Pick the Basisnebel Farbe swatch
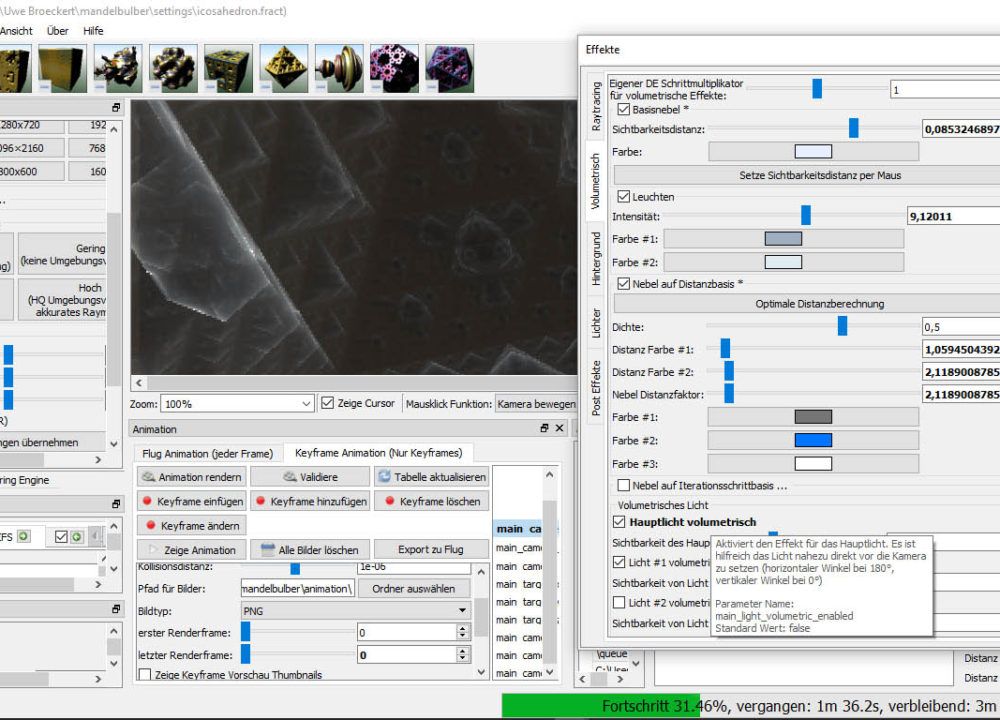 coord(813,151)
